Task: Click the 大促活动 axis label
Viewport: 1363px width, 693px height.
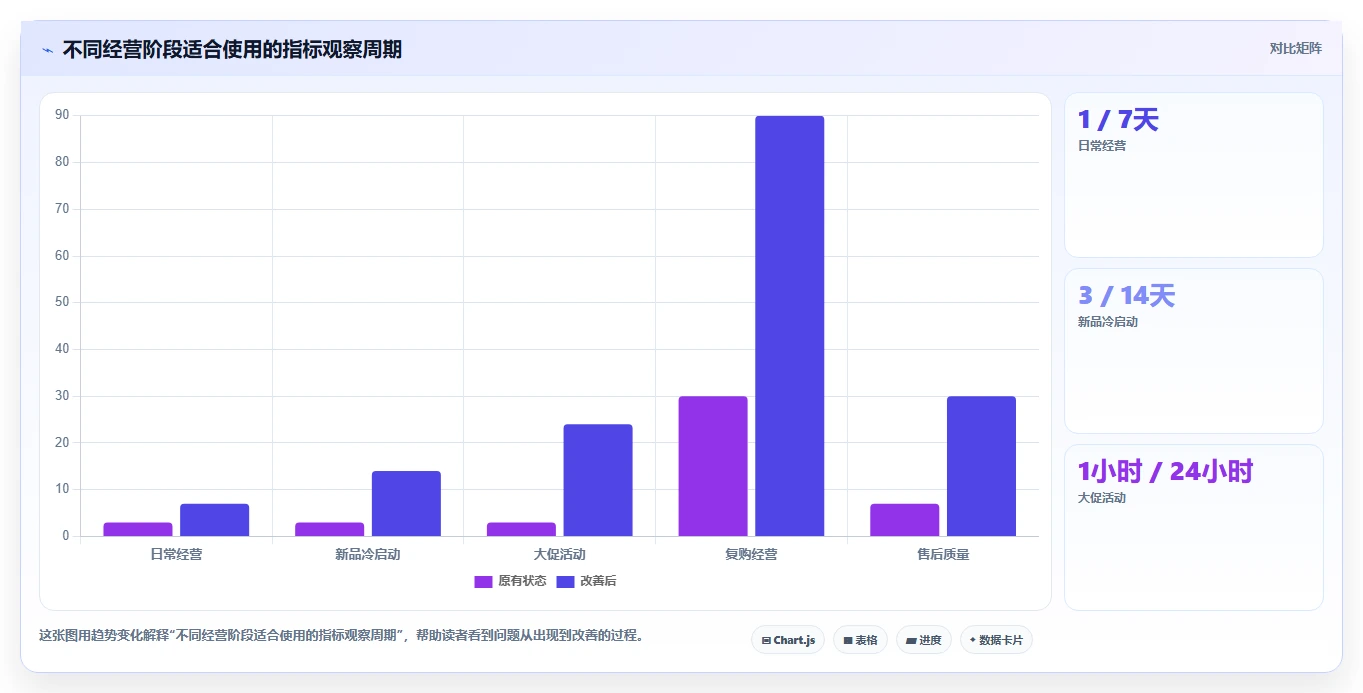Action: pos(560,554)
